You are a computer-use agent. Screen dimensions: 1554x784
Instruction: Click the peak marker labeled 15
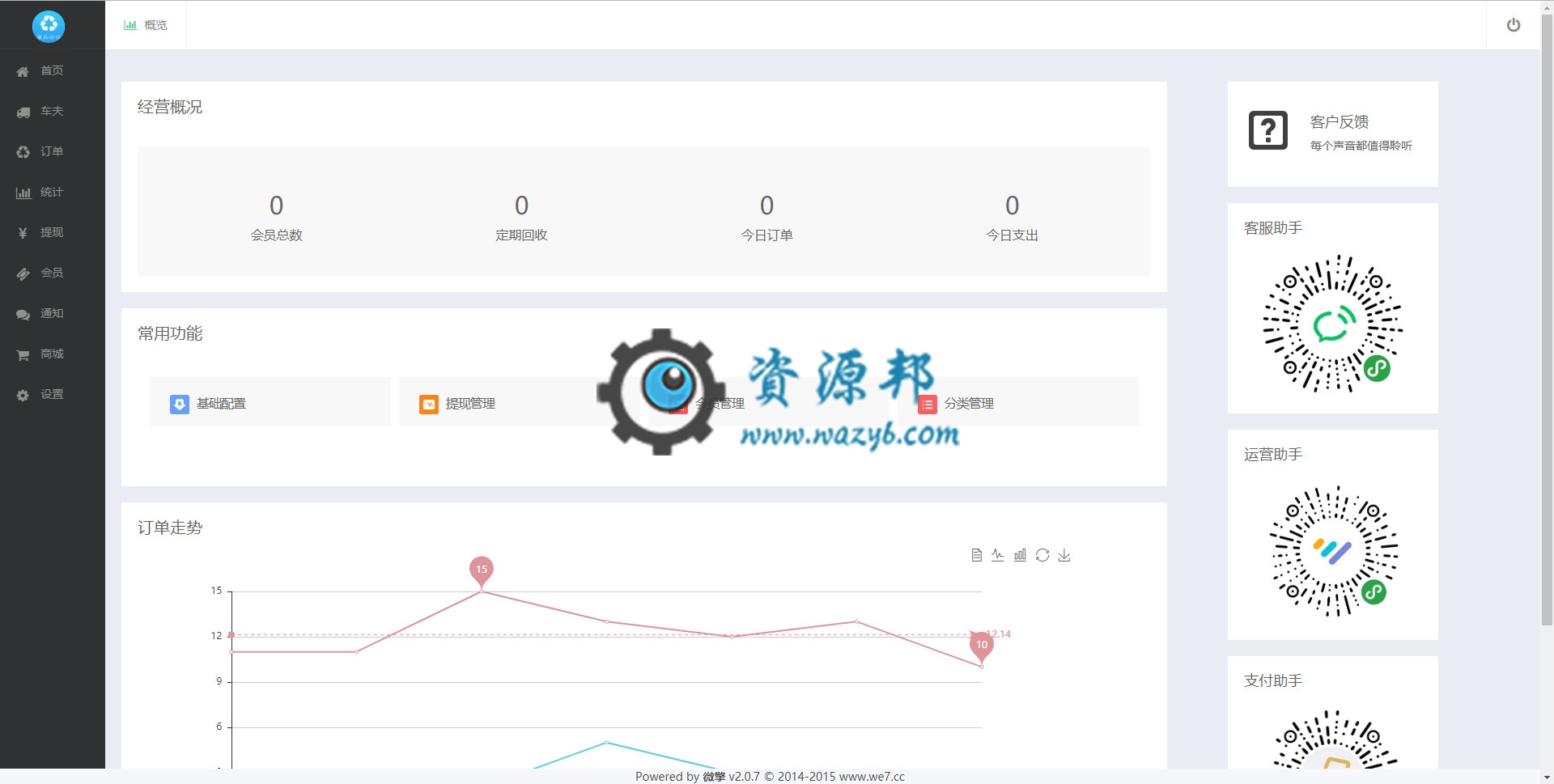[482, 570]
